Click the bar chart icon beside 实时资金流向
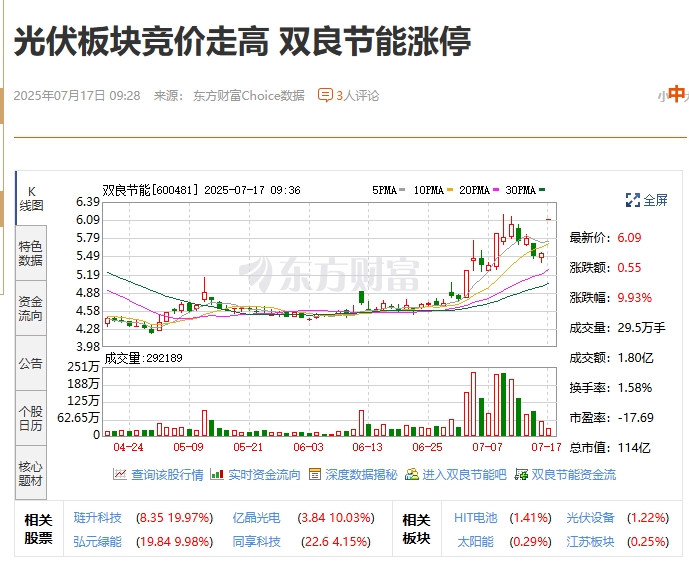689x581 pixels. [x=217, y=474]
